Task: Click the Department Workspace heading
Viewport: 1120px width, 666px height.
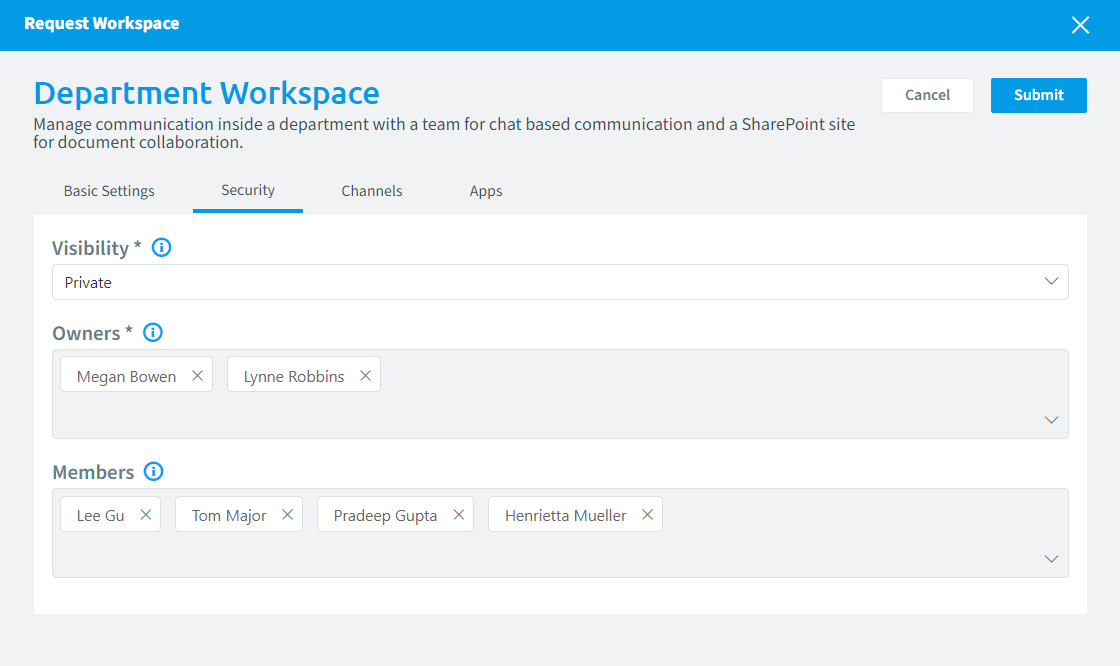Action: point(206,93)
